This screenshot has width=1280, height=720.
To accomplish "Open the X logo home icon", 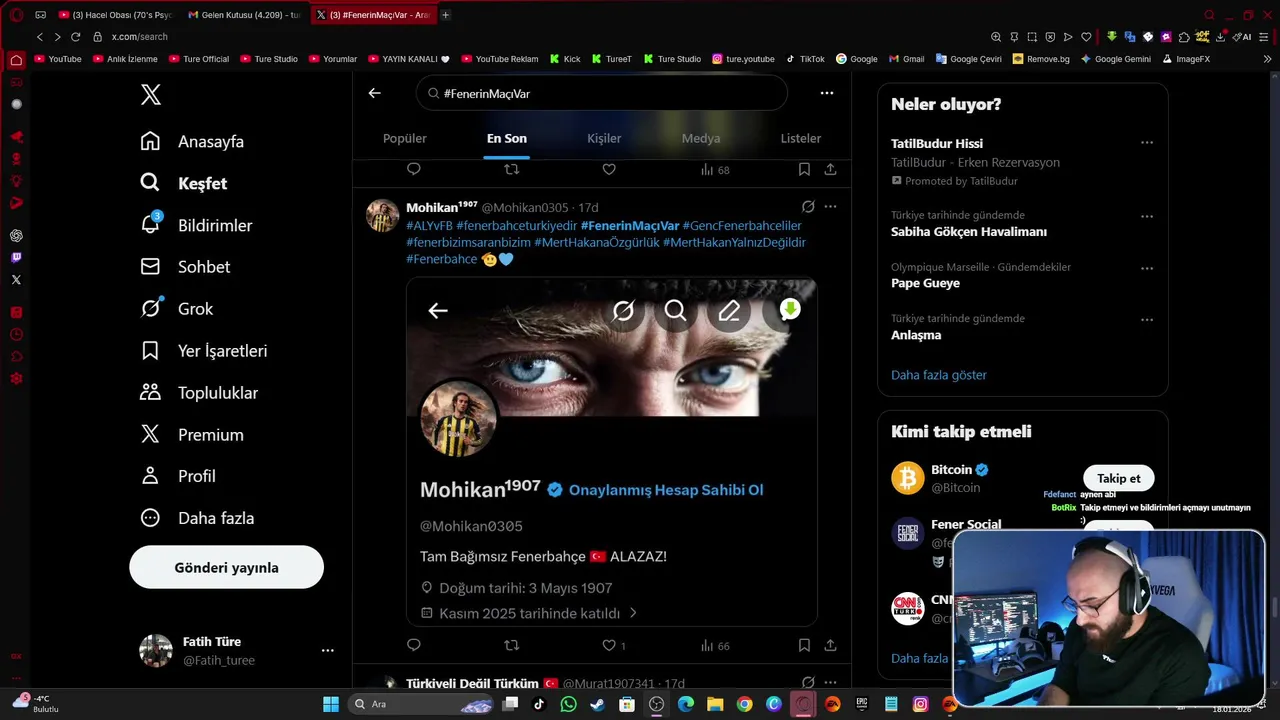I will 150,95.
